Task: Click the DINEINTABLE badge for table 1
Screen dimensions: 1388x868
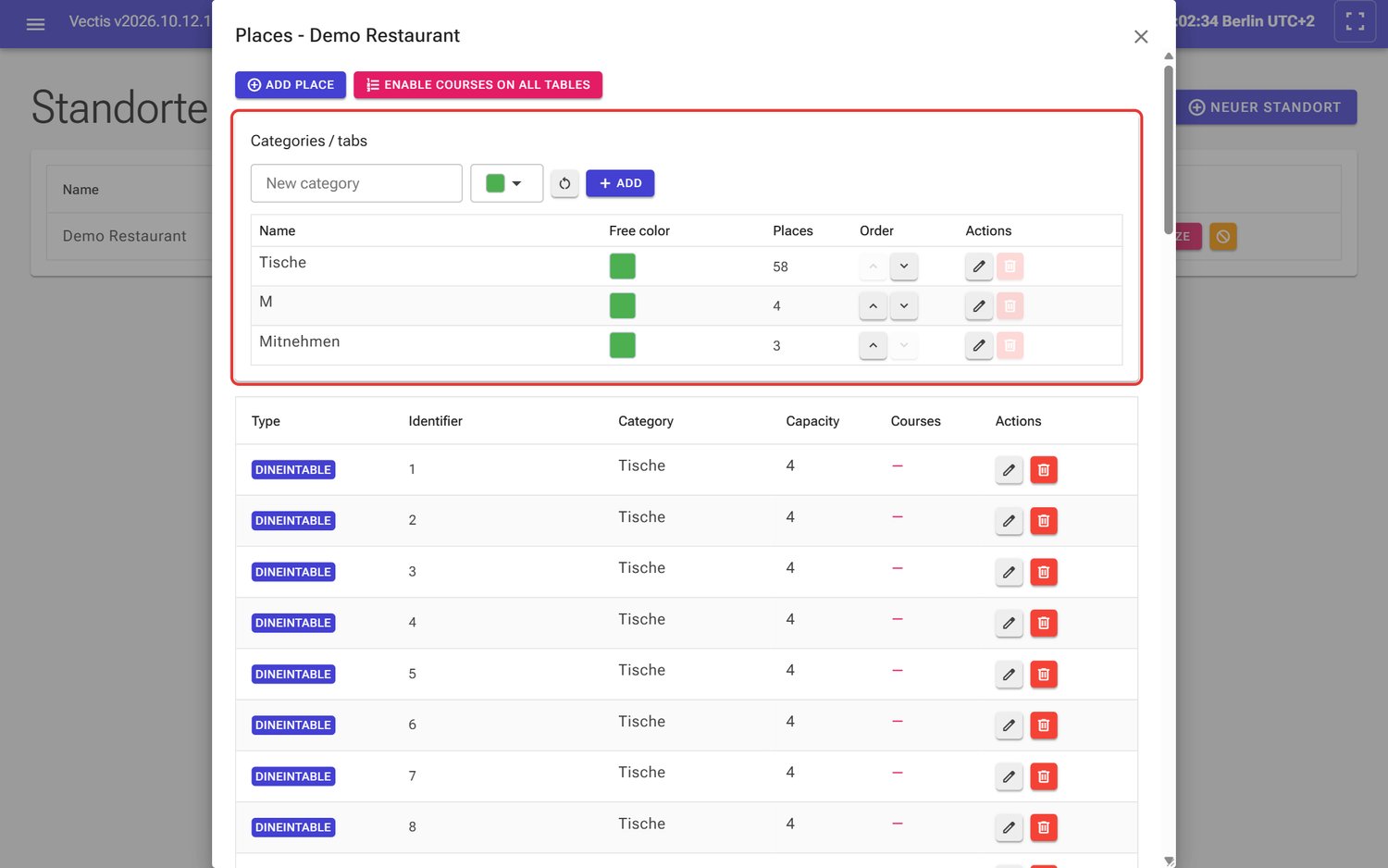Action: (293, 470)
